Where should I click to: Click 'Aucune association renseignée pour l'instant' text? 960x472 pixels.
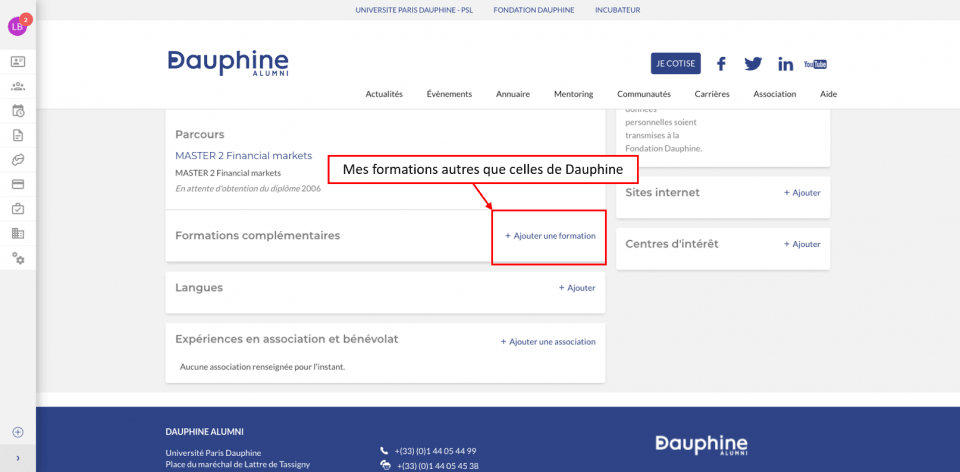(x=263, y=367)
